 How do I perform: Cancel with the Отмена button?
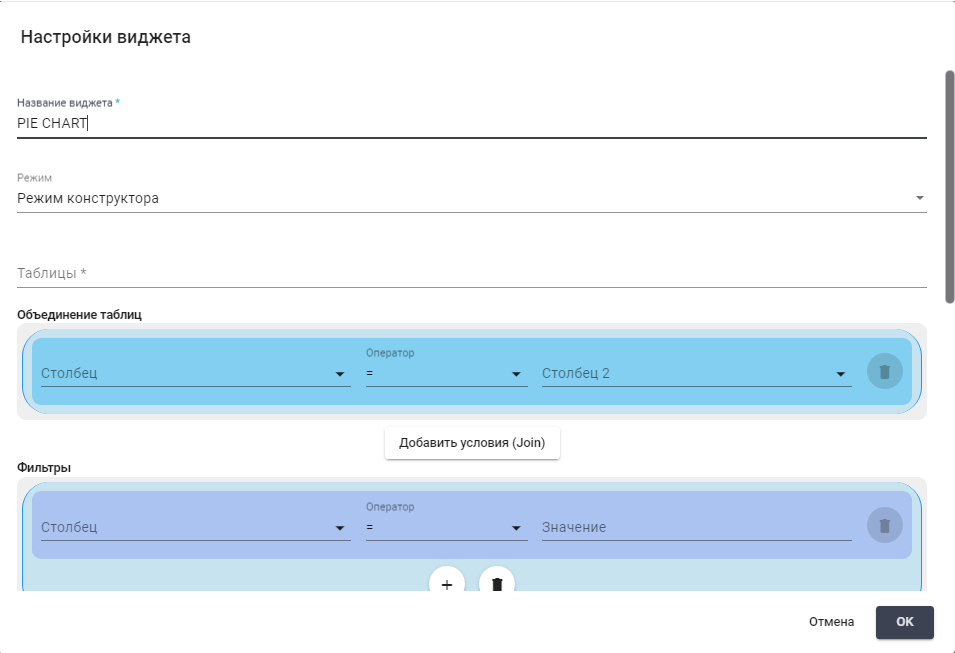tap(831, 622)
